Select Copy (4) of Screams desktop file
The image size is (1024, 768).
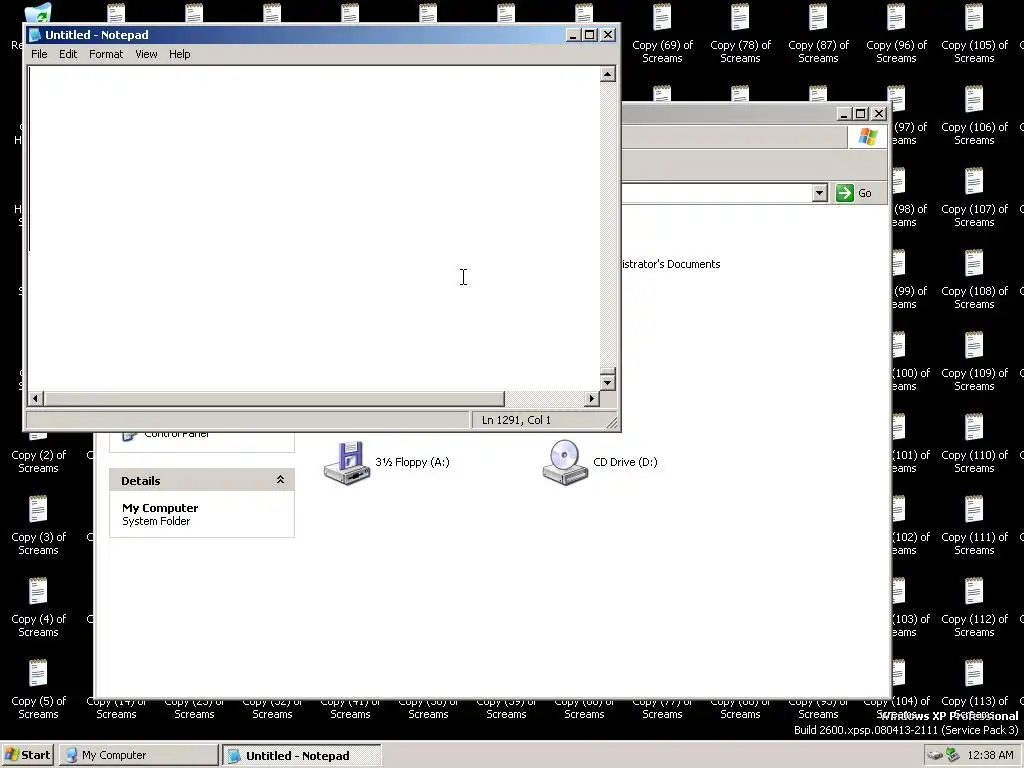(x=38, y=607)
